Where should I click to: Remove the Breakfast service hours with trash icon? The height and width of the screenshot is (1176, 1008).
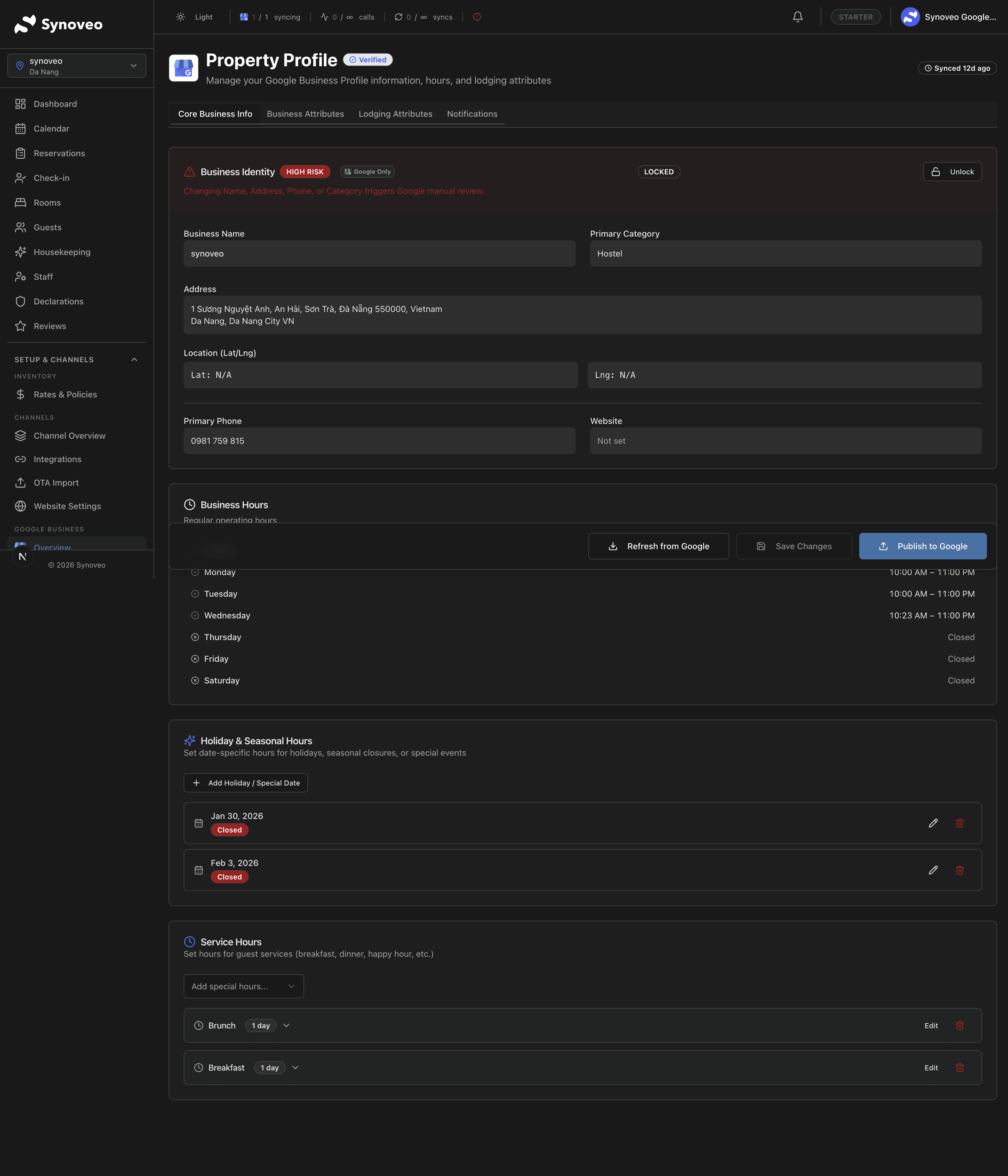tap(959, 1068)
